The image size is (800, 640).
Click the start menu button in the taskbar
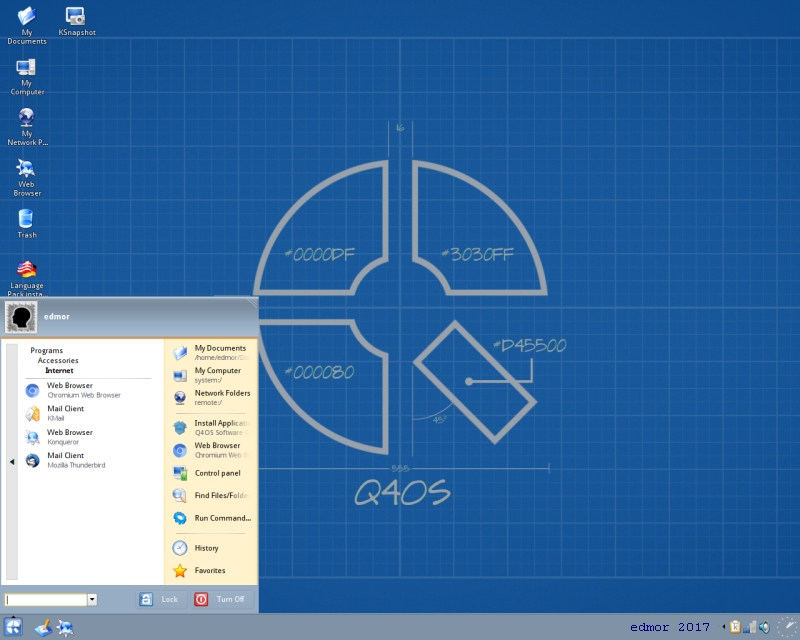coord(13,627)
